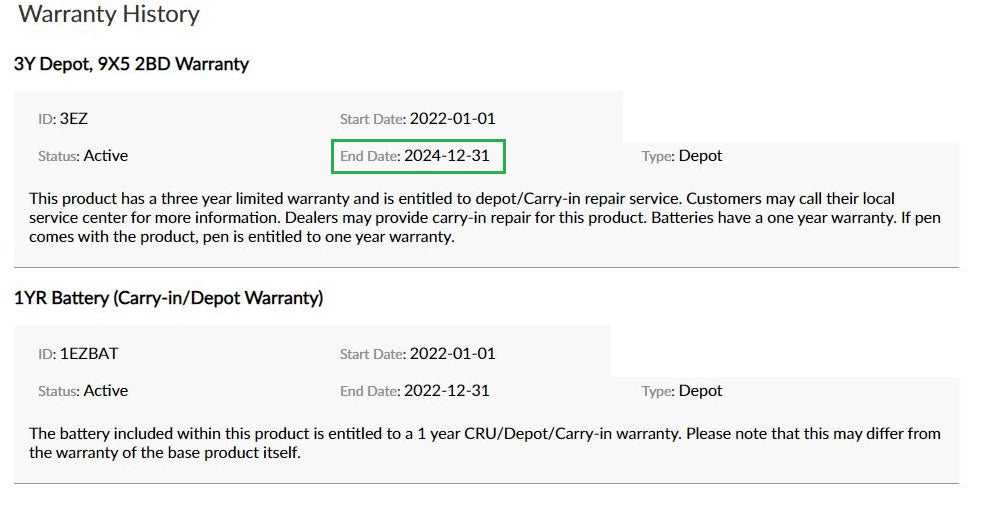This screenshot has width=982, height=512.
Task: Select the 1YR Battery warranty title
Action: [168, 298]
